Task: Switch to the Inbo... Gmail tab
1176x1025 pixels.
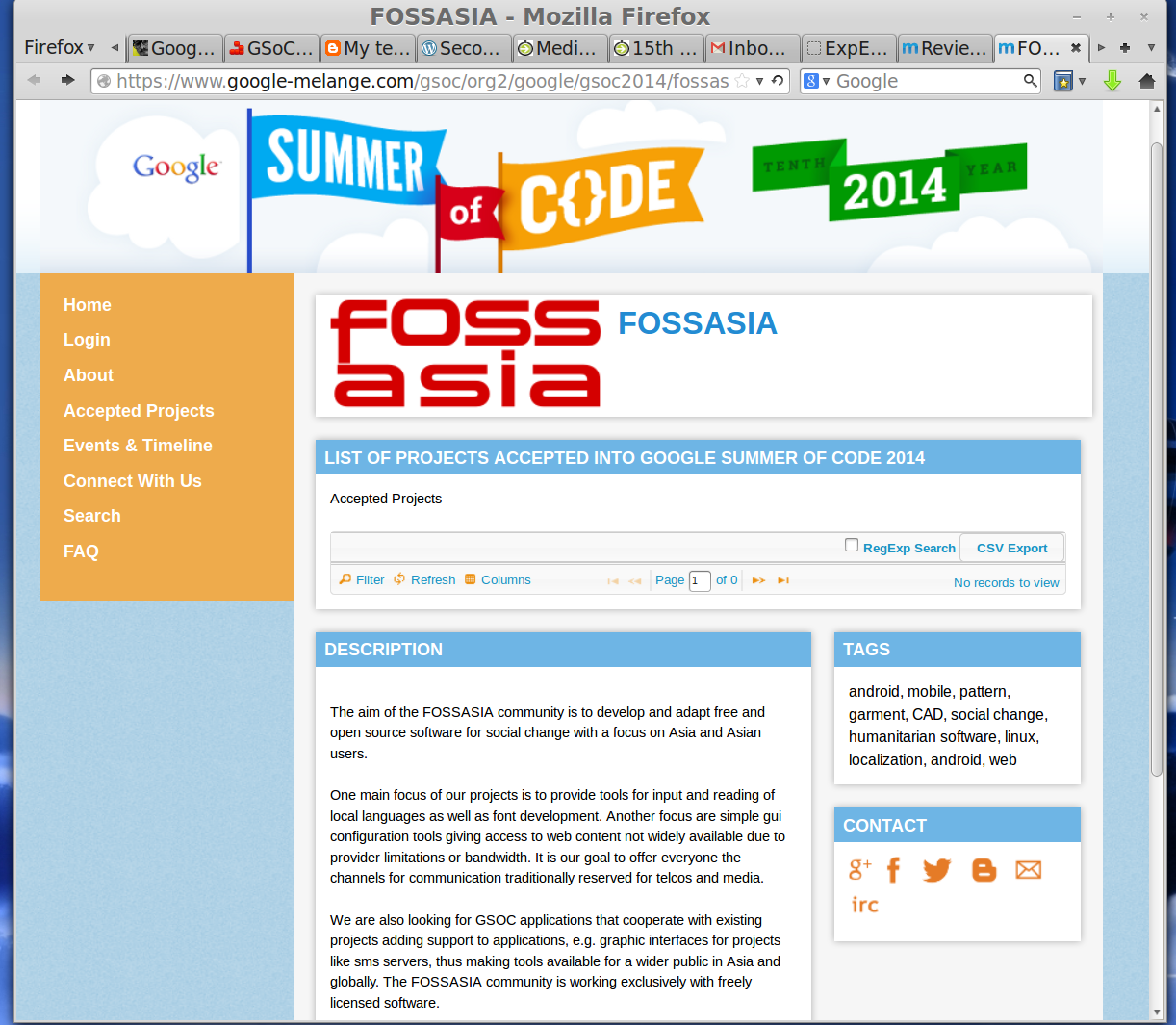Action: click(753, 48)
